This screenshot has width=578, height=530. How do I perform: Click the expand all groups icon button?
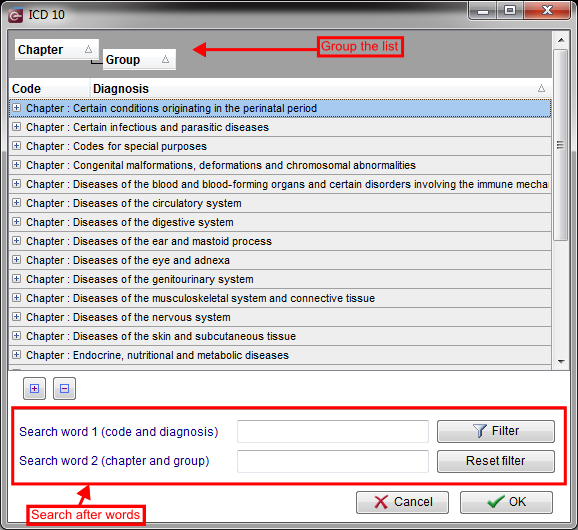click(34, 388)
